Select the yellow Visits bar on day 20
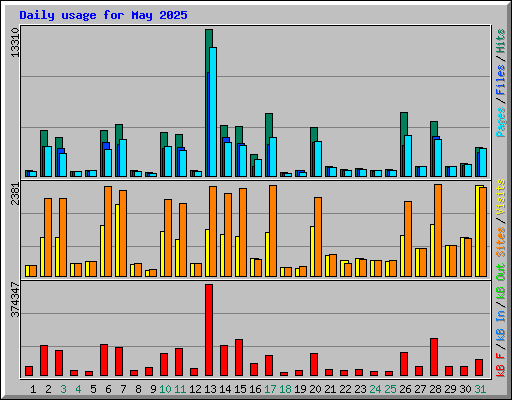This screenshot has width=512, height=400. [x=312, y=251]
